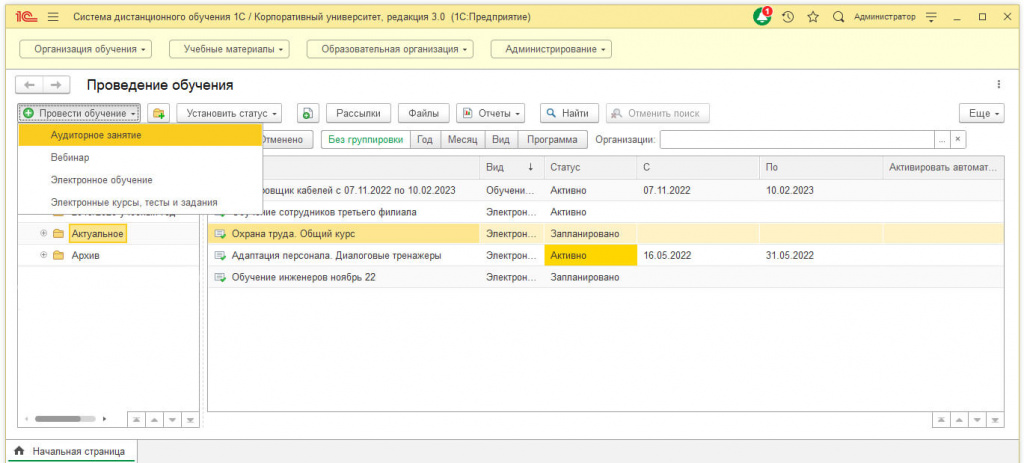Click the Рассылки button
The image size is (1024, 463).
coord(359,114)
